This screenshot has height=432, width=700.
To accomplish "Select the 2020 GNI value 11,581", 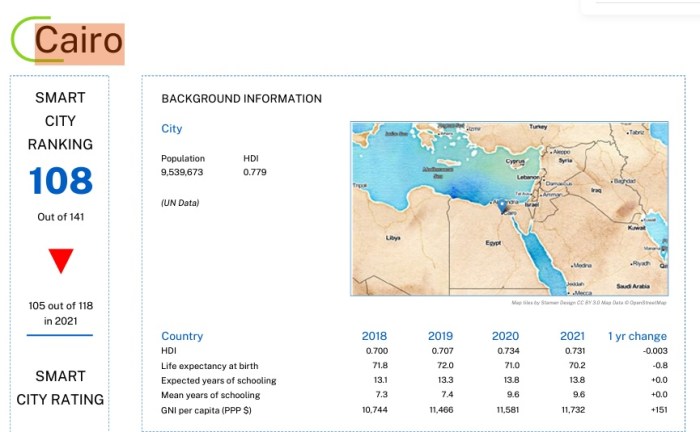I will tap(508, 410).
